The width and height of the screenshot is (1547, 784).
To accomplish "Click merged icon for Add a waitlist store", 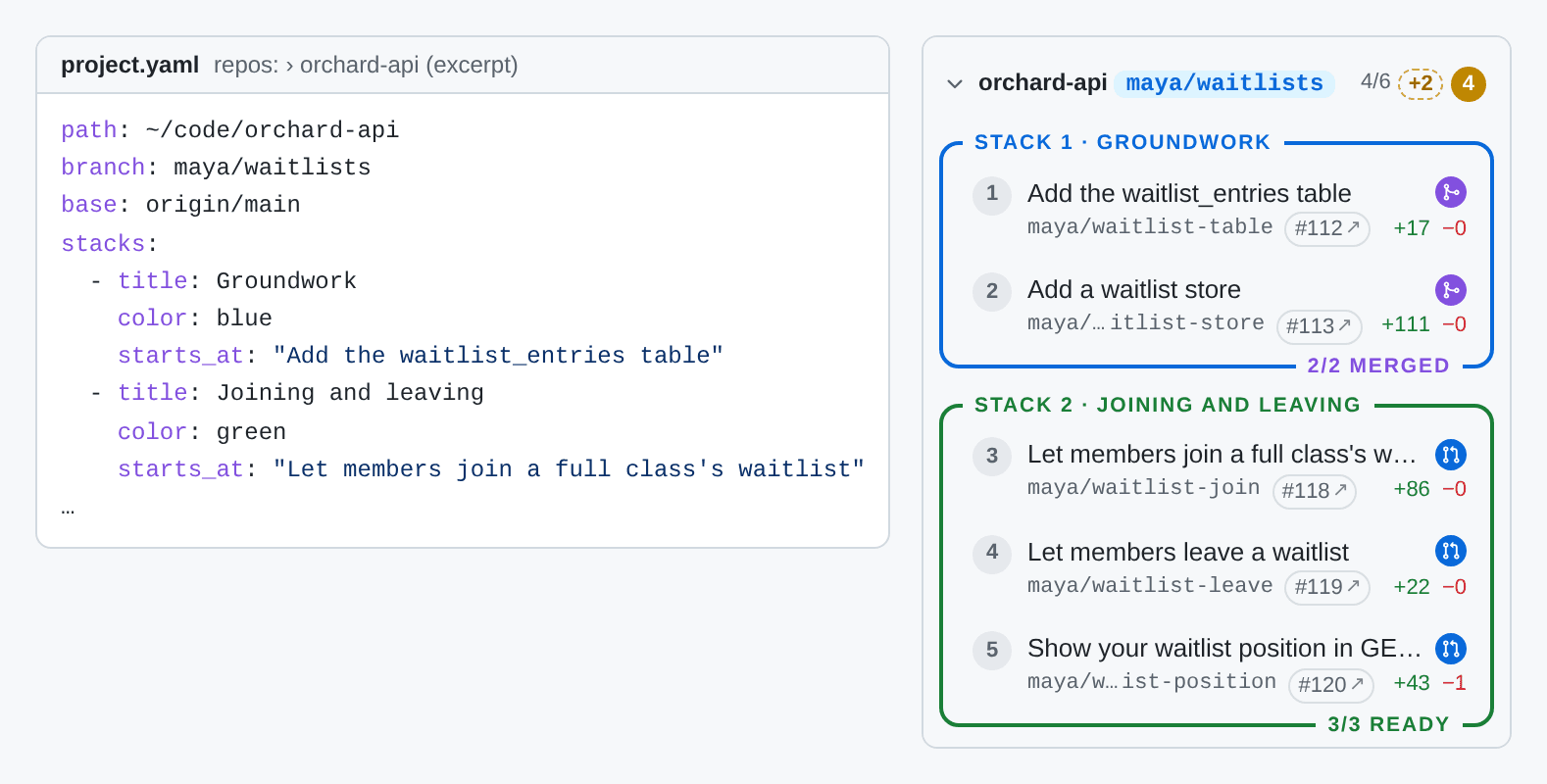I will click(1451, 290).
